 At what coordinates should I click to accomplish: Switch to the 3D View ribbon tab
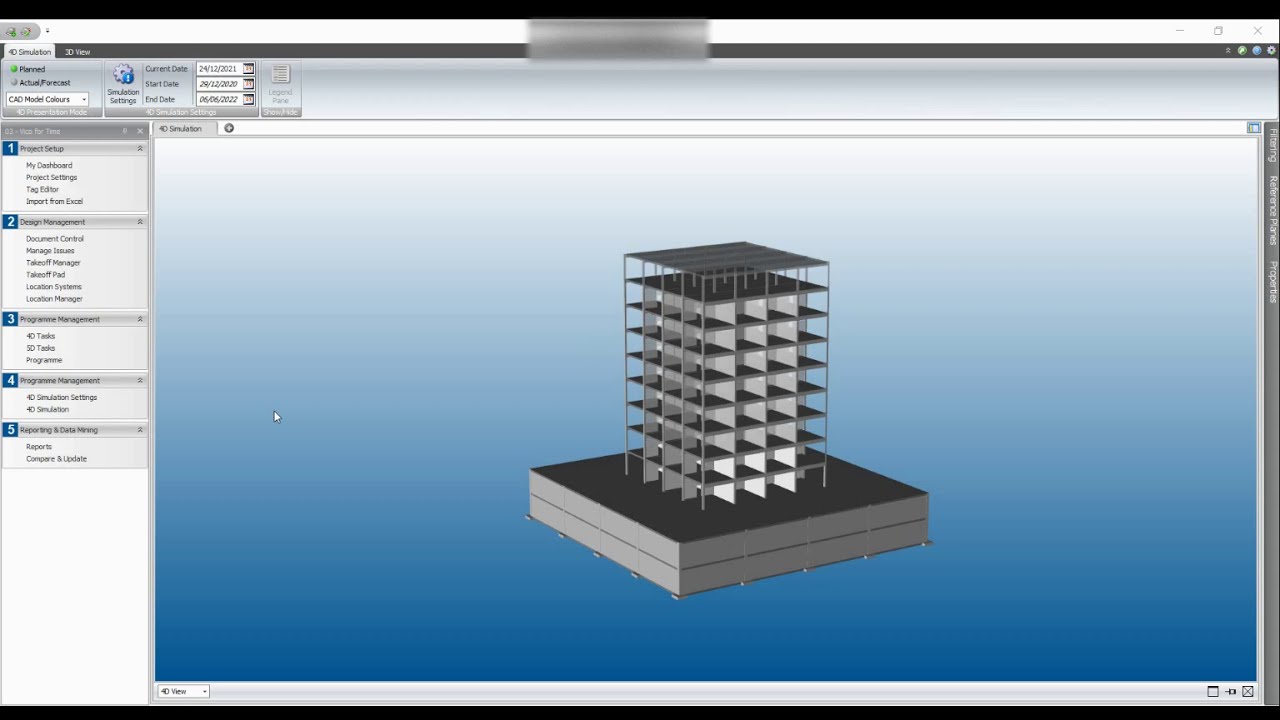[x=77, y=52]
